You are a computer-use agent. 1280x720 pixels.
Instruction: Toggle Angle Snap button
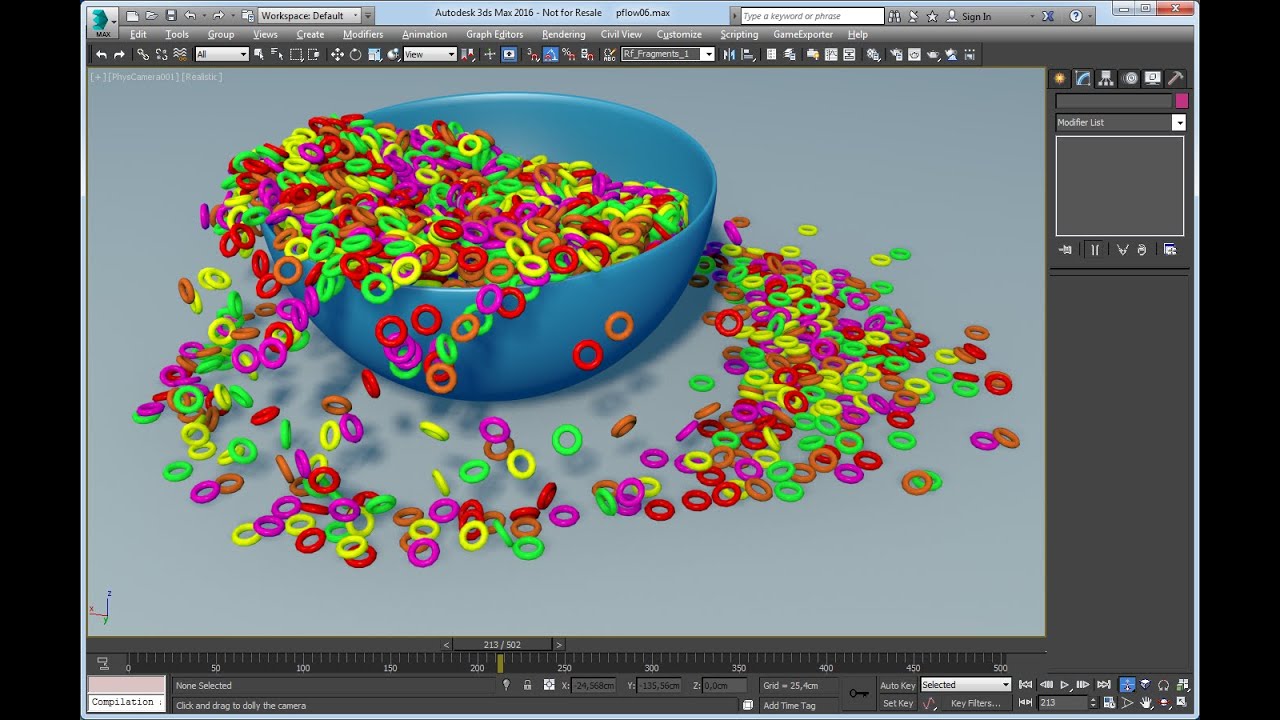click(550, 54)
